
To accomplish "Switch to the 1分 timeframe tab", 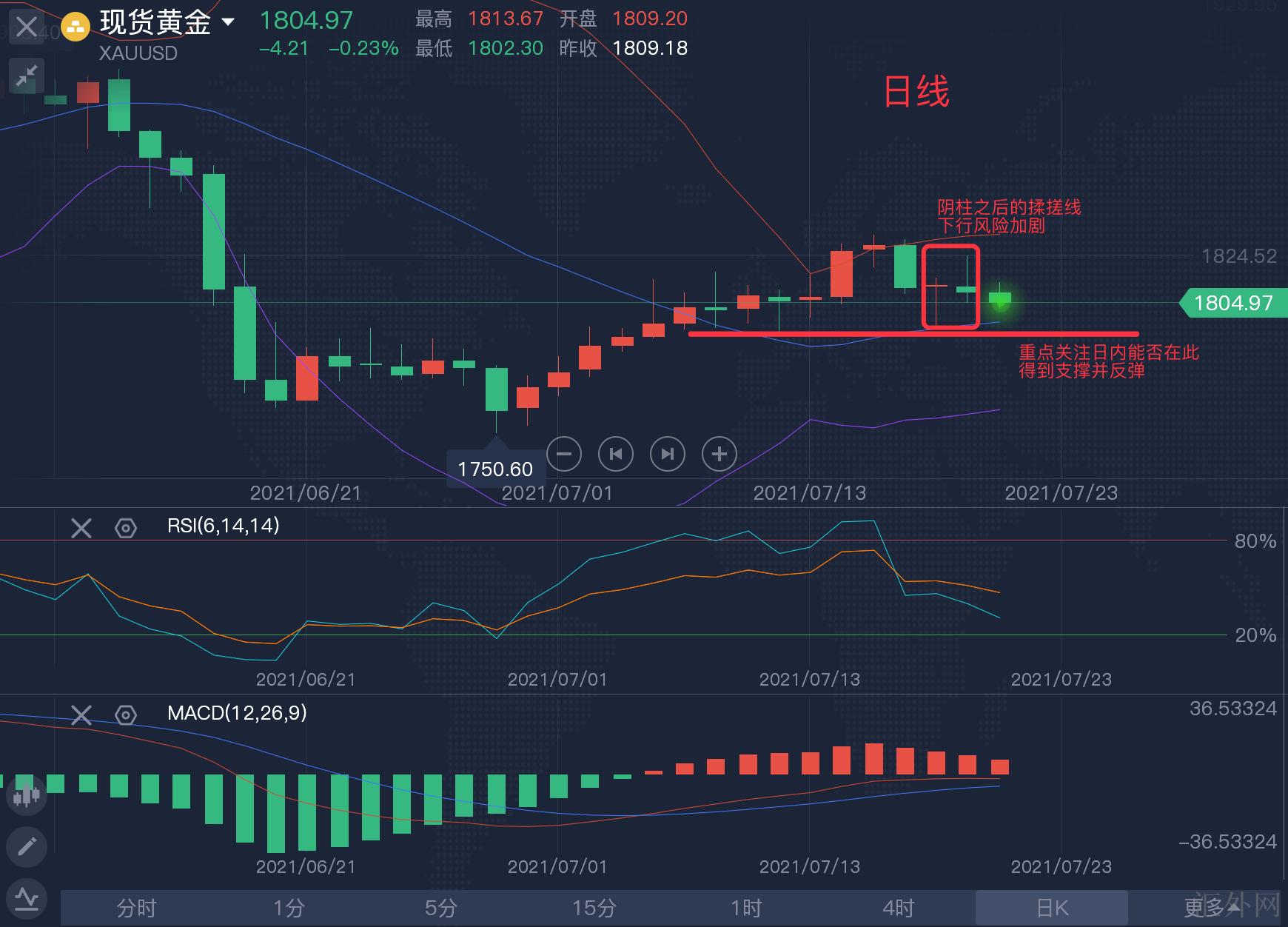I will 289,908.
